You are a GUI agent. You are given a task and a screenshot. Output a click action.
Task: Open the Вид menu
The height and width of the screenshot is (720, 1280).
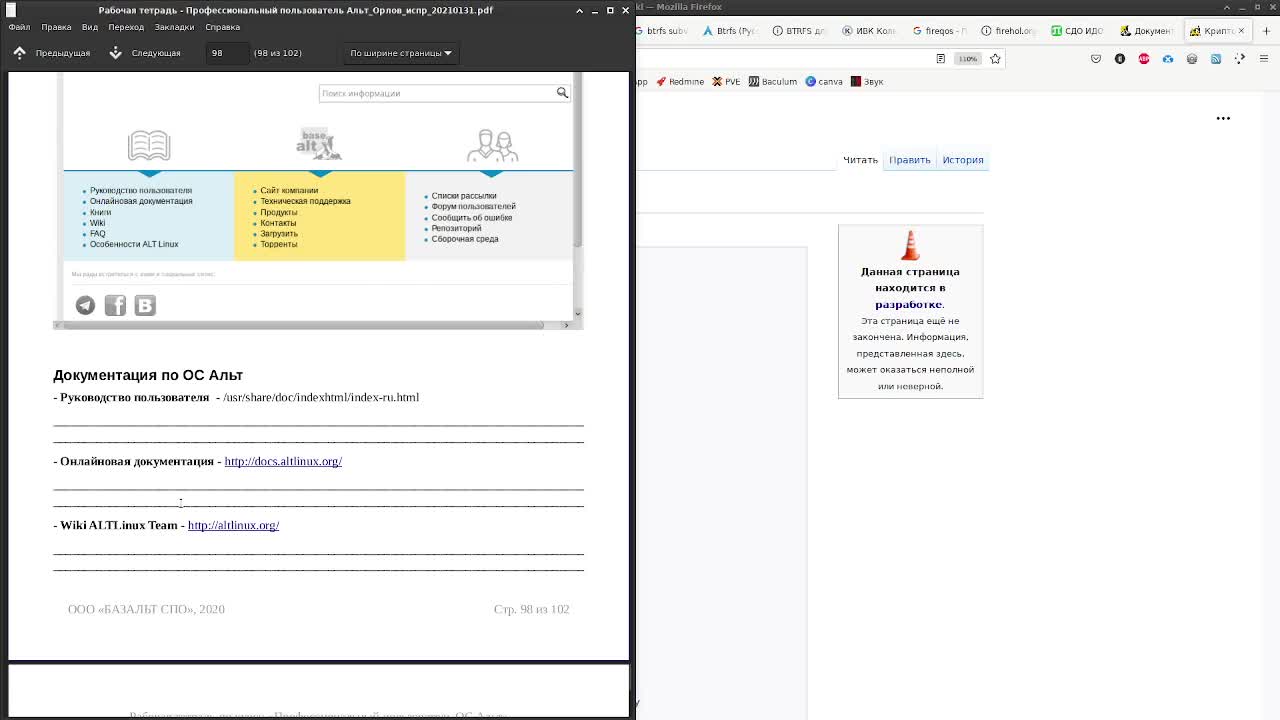point(90,27)
